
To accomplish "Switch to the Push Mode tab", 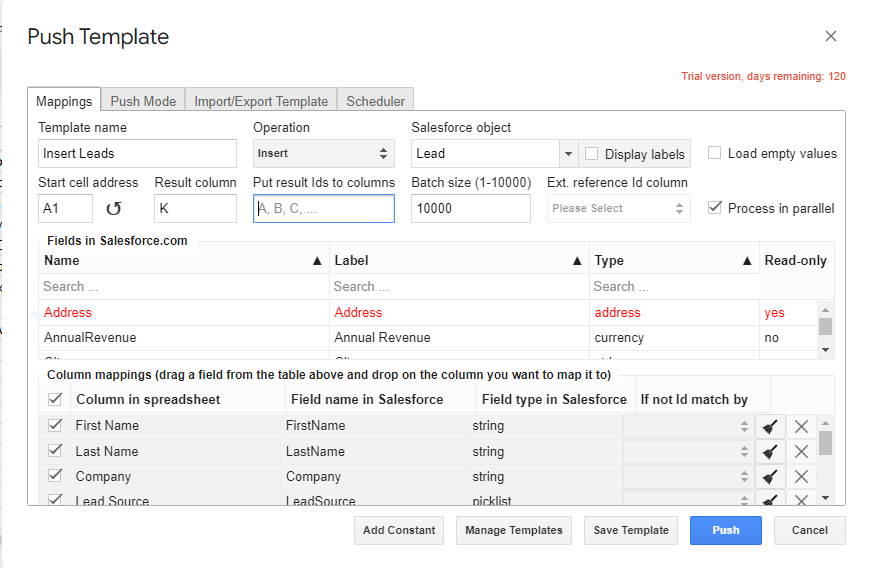I will pos(143,101).
